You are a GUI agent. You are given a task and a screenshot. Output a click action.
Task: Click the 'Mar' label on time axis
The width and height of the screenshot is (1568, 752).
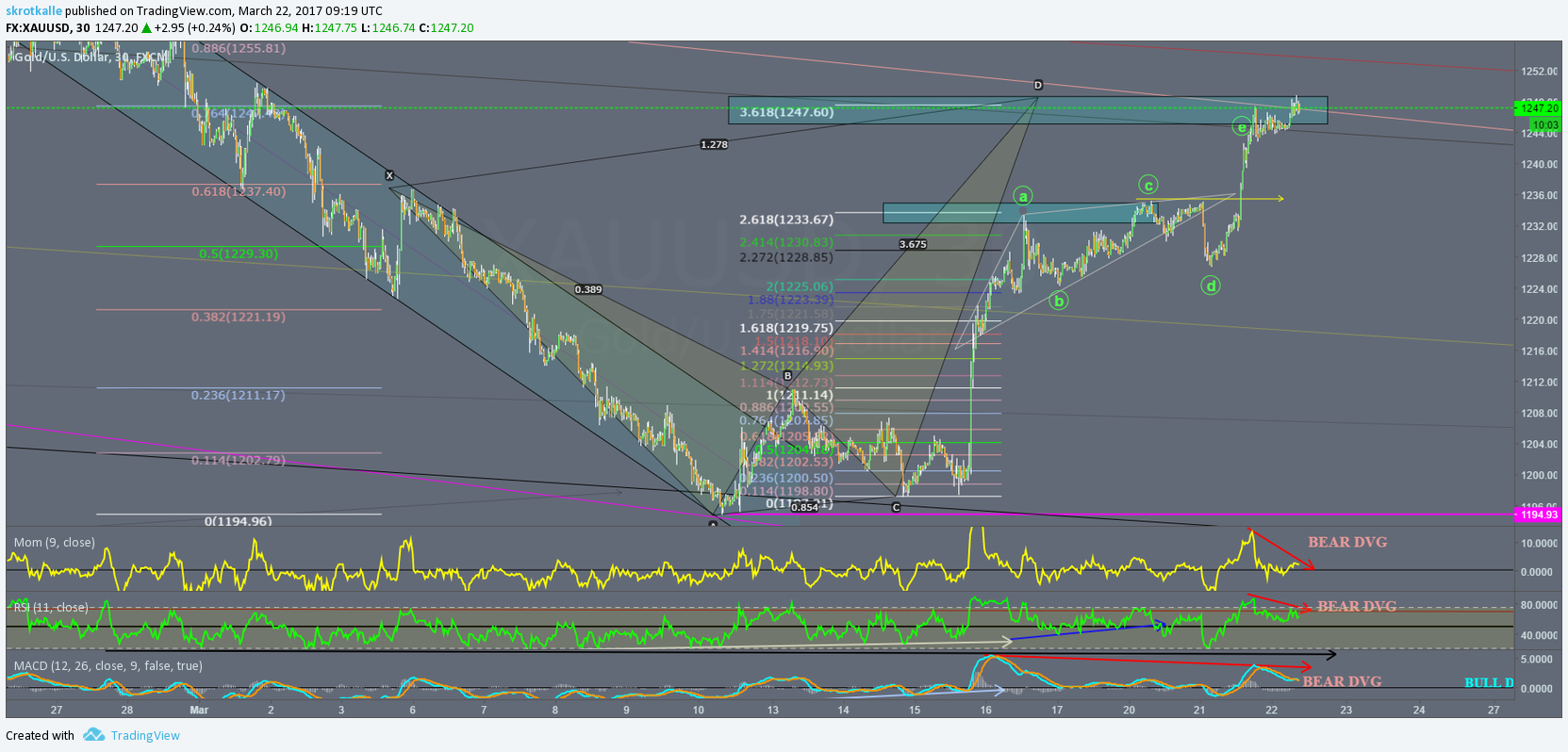click(x=199, y=710)
